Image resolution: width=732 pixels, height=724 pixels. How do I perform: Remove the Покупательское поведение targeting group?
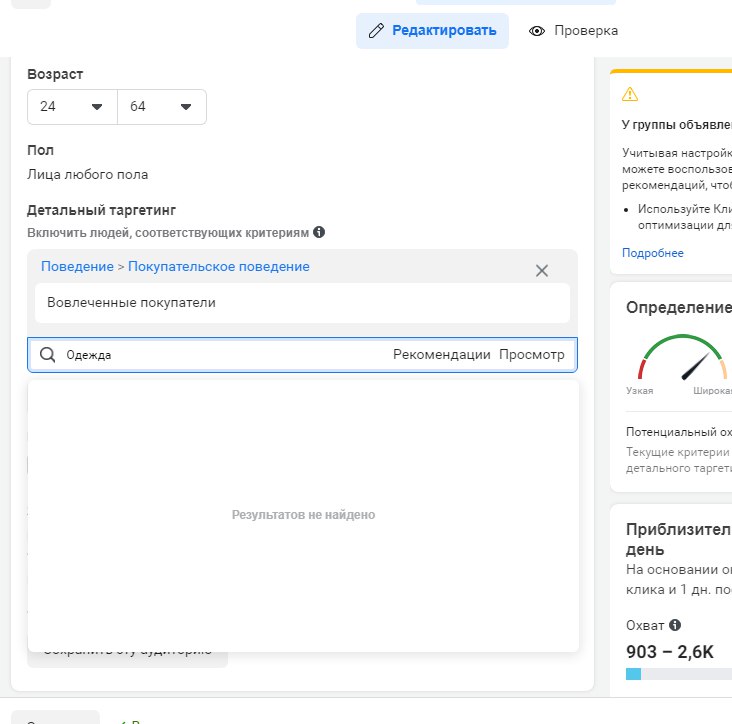(542, 271)
